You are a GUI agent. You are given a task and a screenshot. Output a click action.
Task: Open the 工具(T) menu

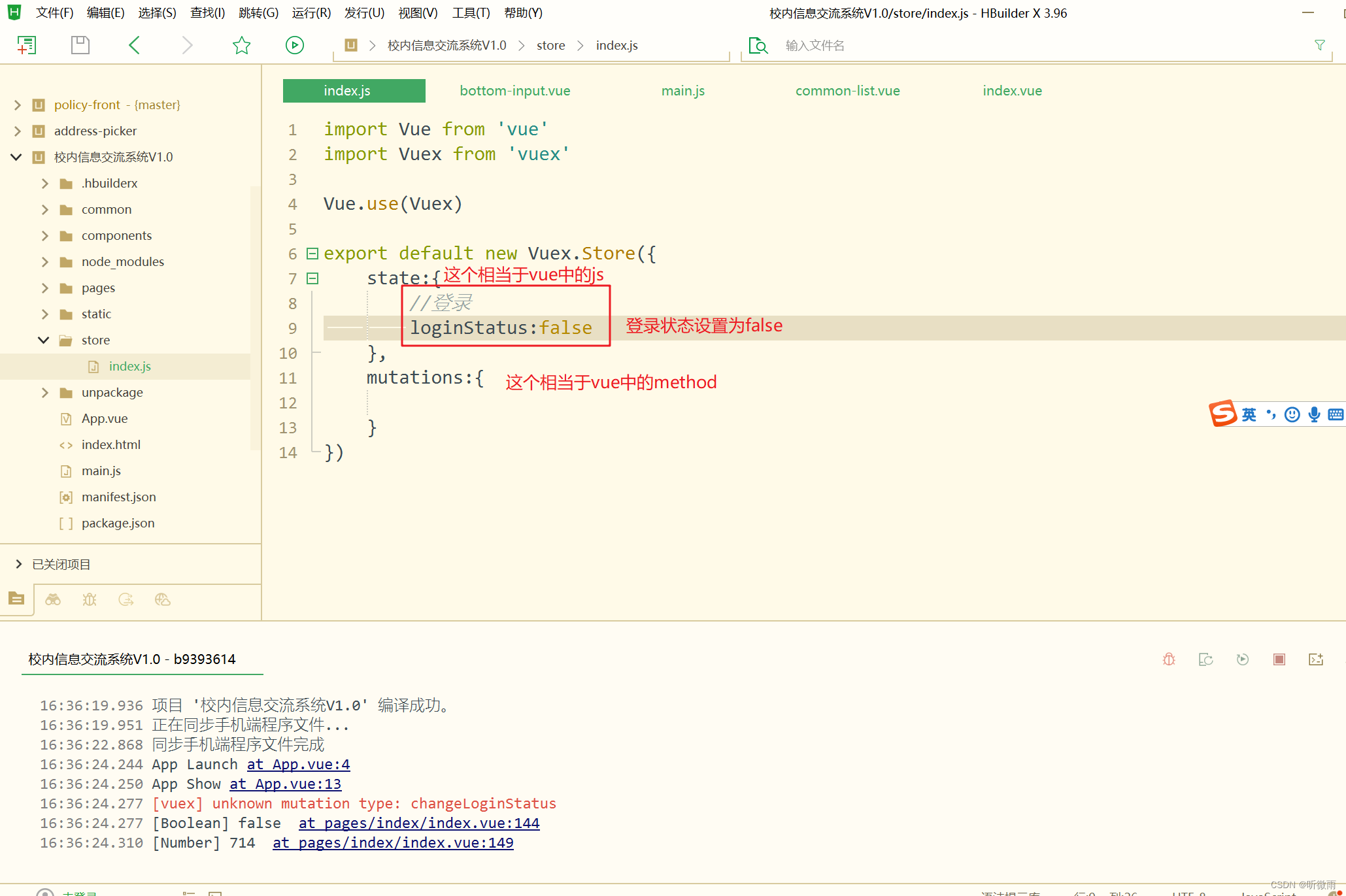(471, 13)
